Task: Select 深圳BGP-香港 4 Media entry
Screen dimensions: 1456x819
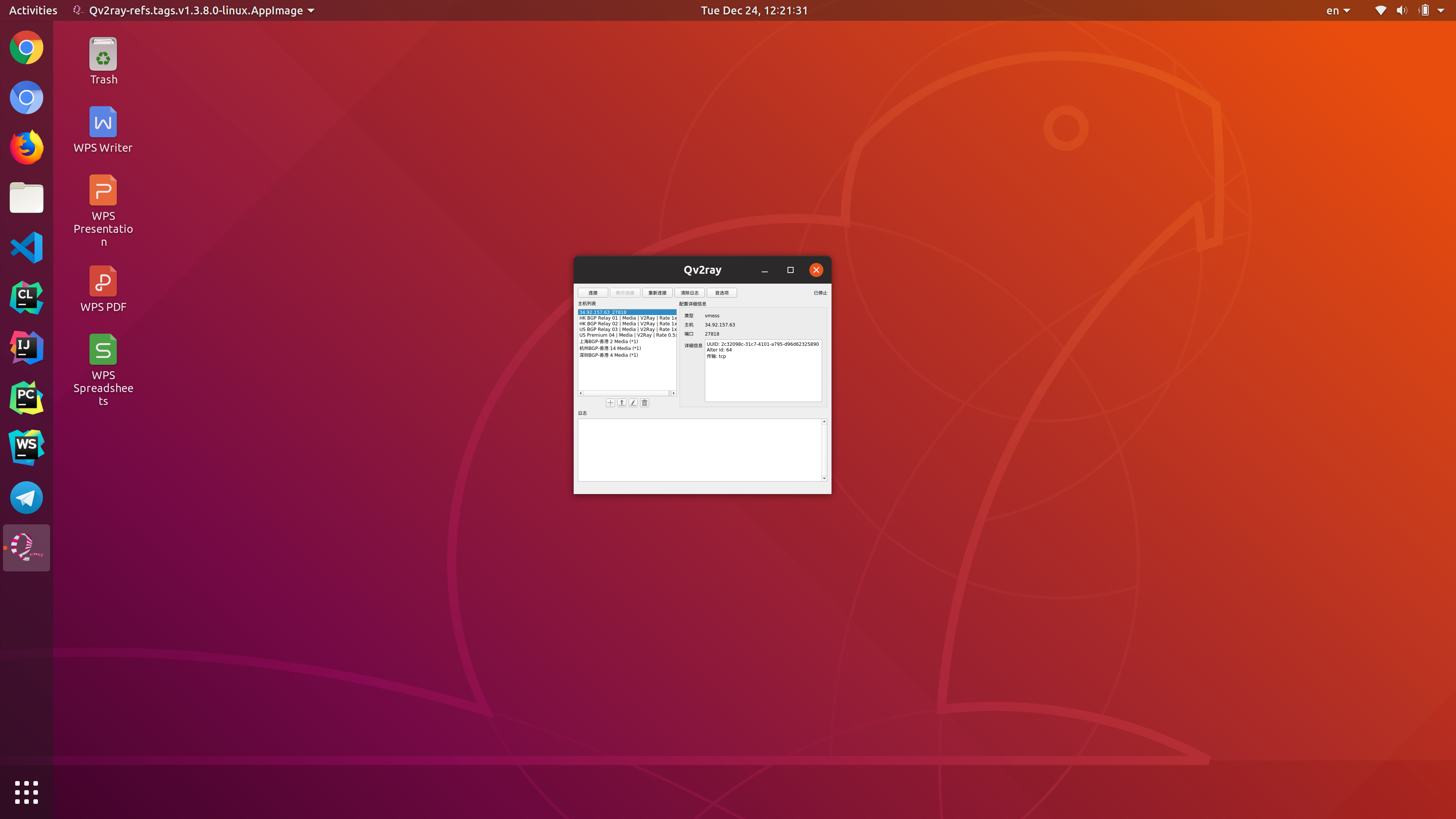Action: point(627,355)
